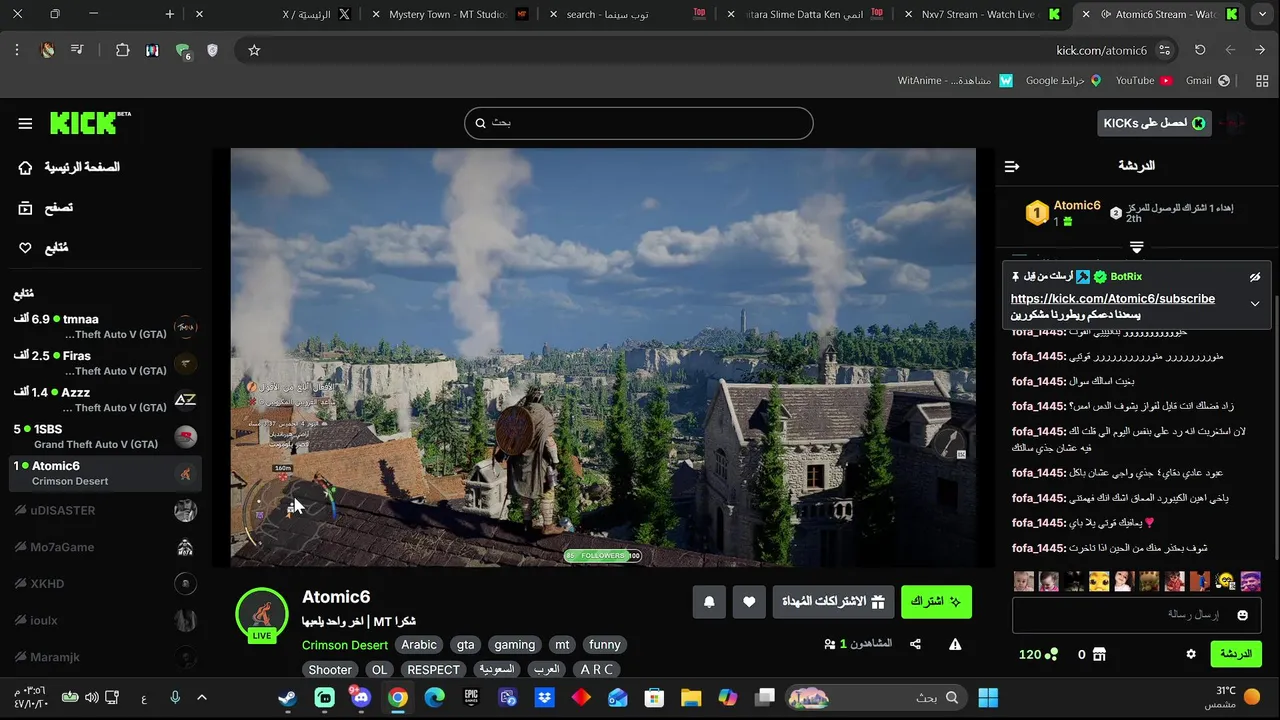Expand the gift leaderboard arrow
Image resolution: width=1280 pixels, height=720 pixels.
[1137, 247]
